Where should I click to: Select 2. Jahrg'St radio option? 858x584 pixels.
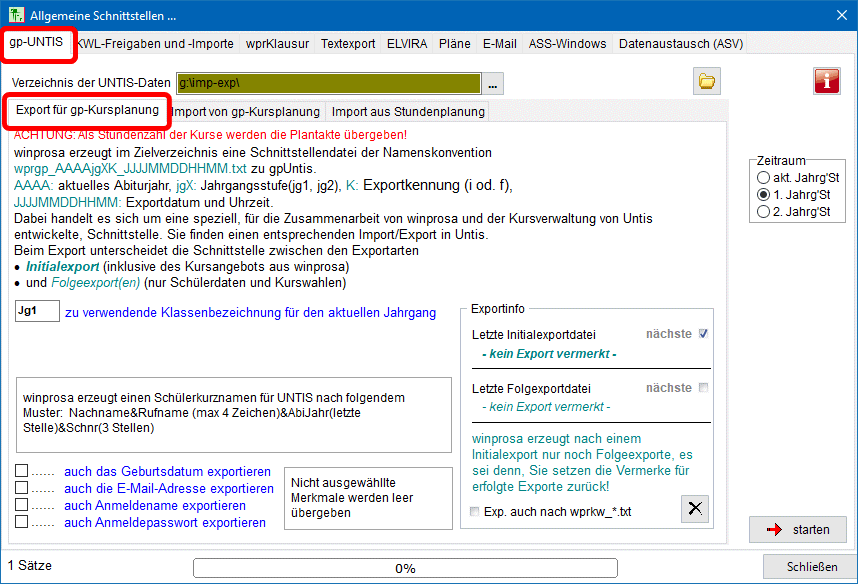click(x=764, y=211)
